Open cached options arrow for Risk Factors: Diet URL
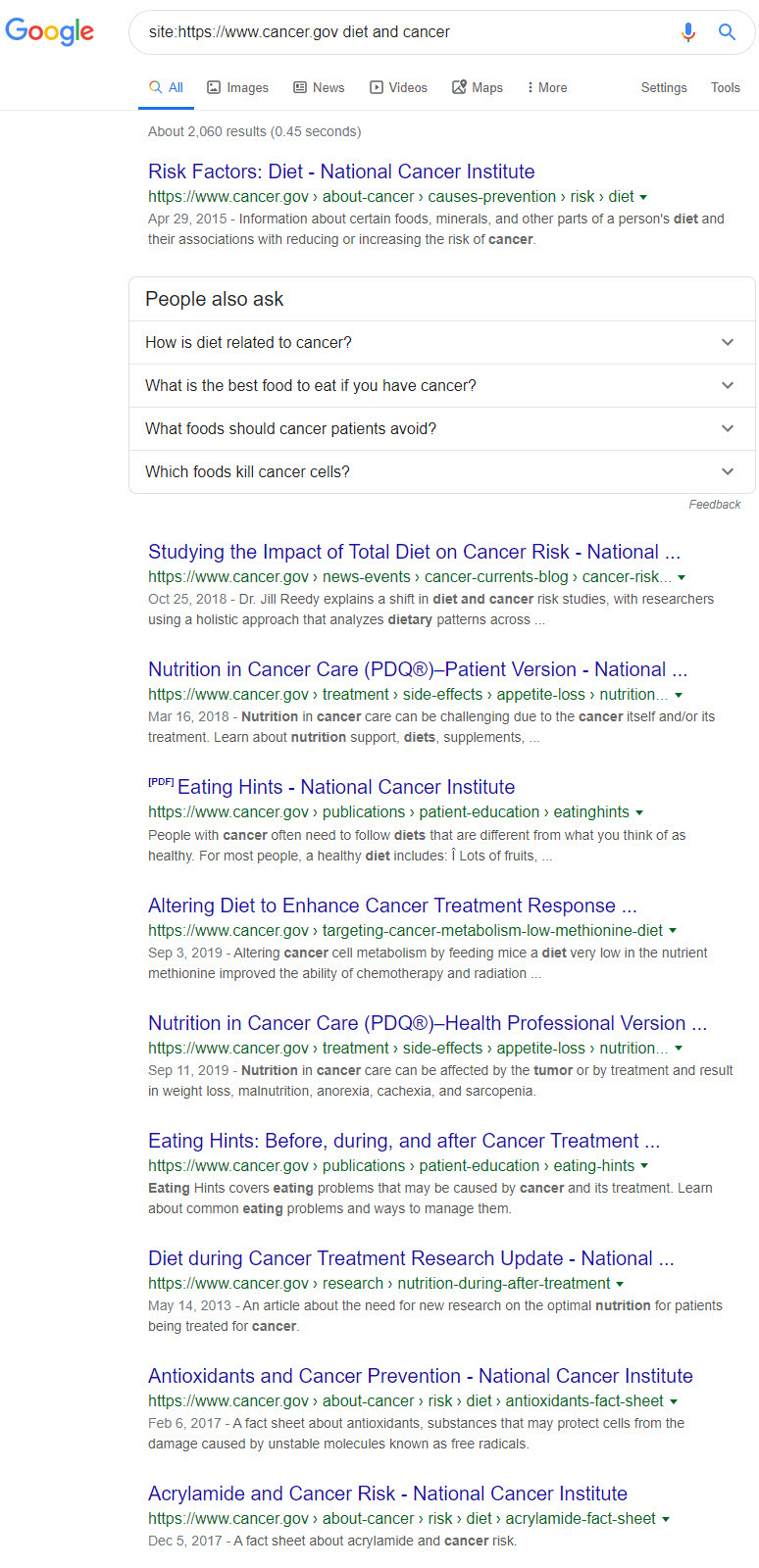This screenshot has width=759, height=1568. pyautogui.click(x=643, y=197)
